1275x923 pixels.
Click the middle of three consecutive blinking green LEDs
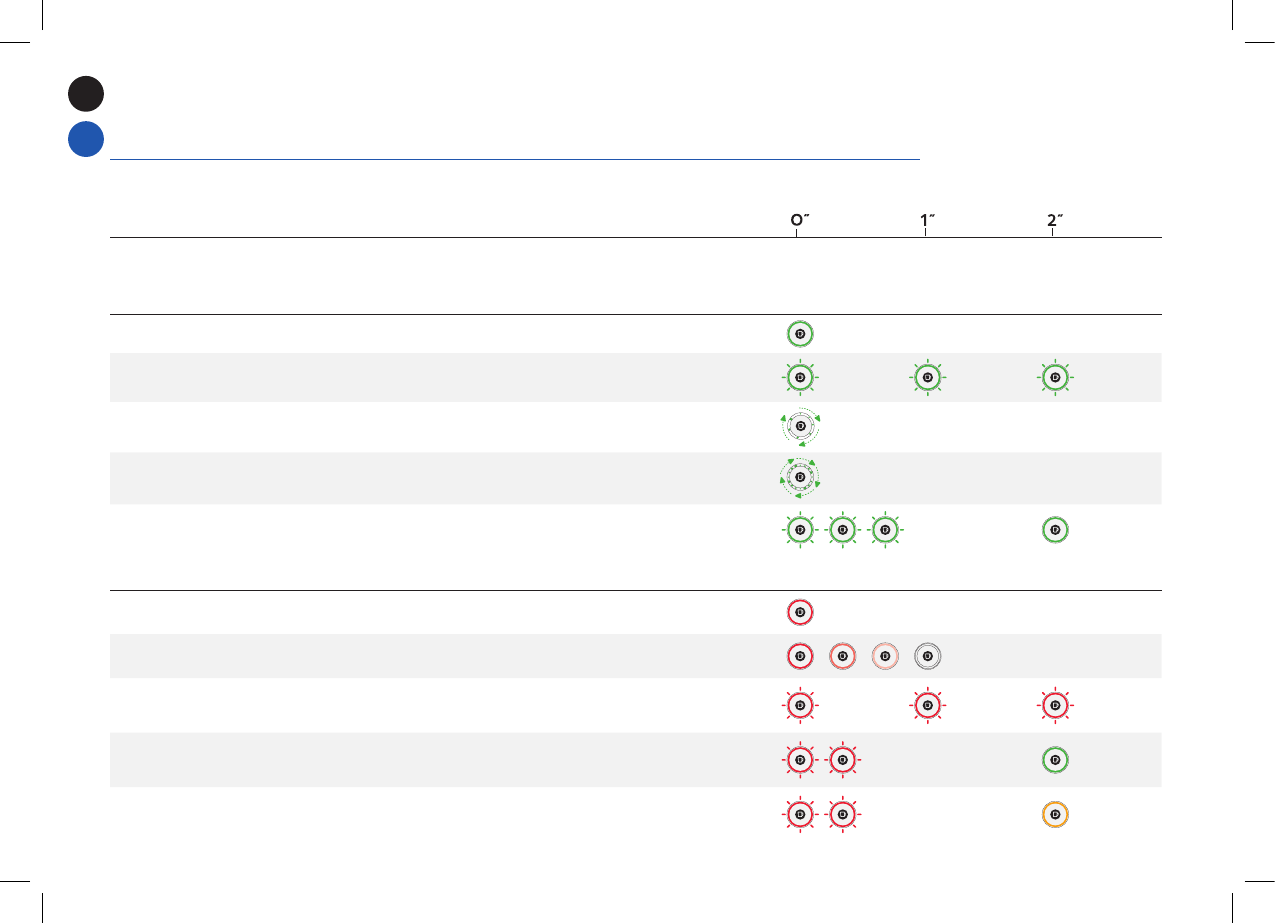click(x=843, y=529)
